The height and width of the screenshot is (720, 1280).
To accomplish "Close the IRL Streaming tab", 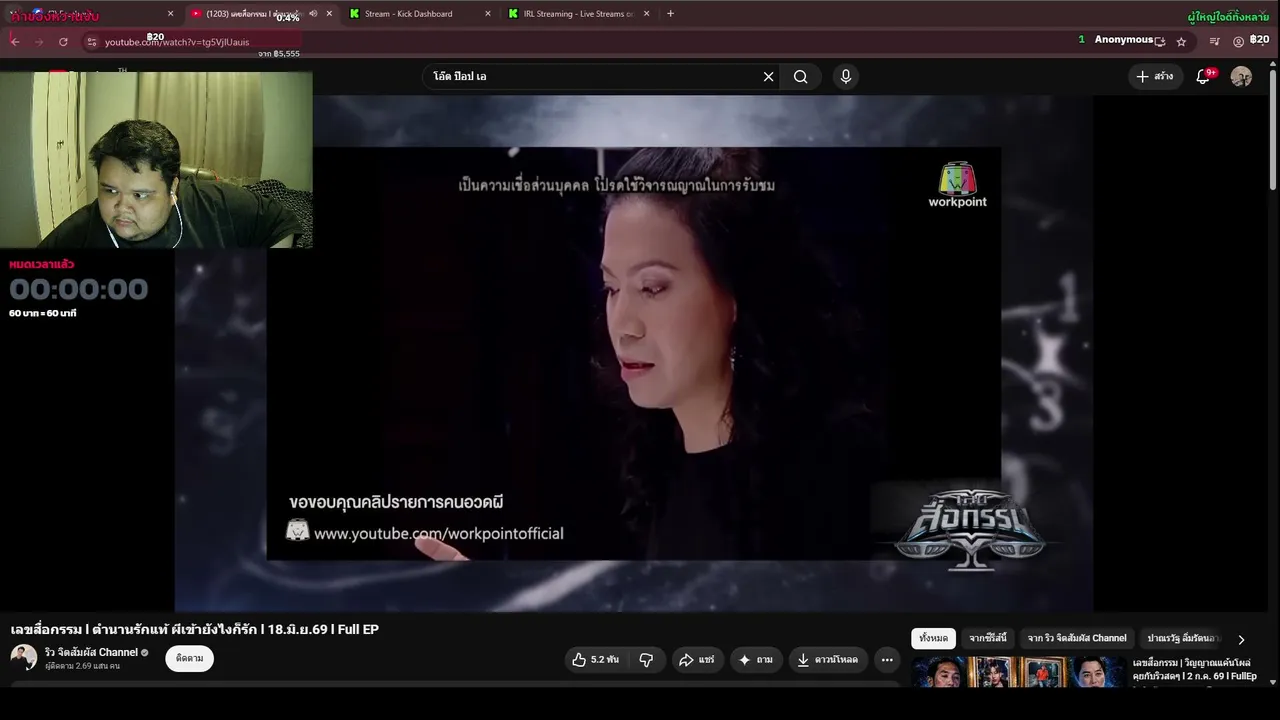I will (x=647, y=14).
